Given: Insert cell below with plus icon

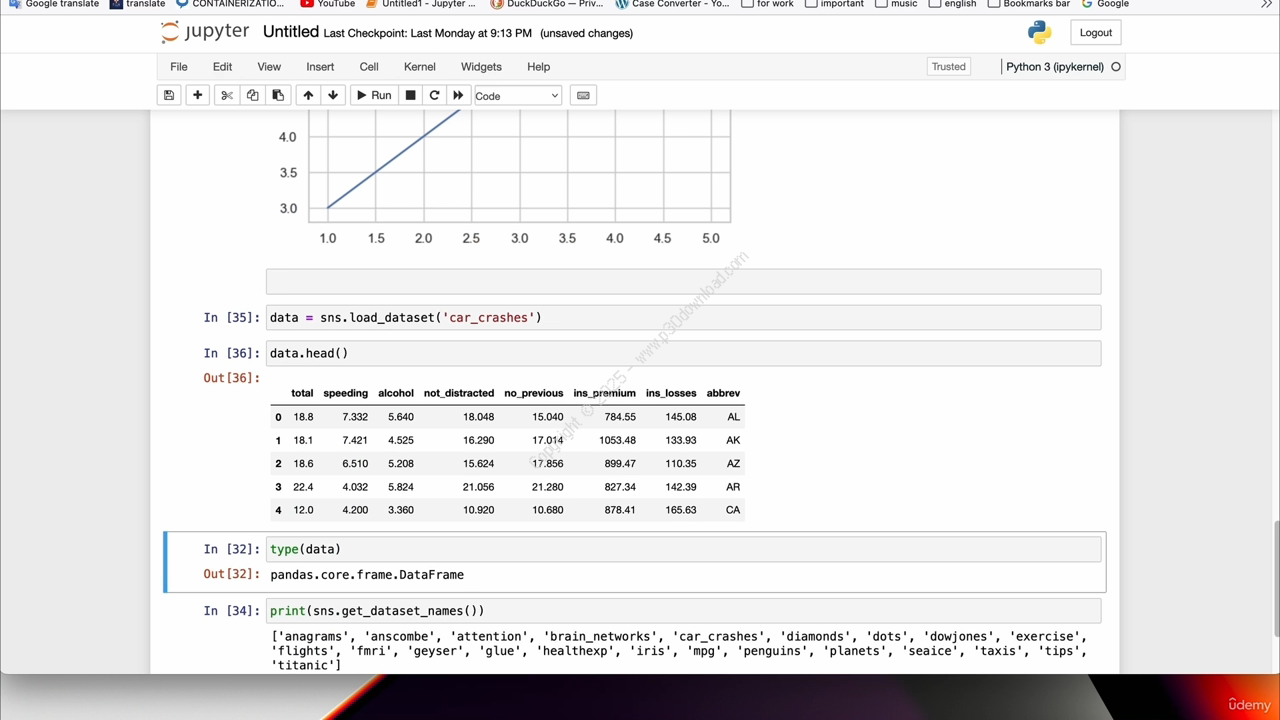Looking at the screenshot, I should tap(197, 96).
